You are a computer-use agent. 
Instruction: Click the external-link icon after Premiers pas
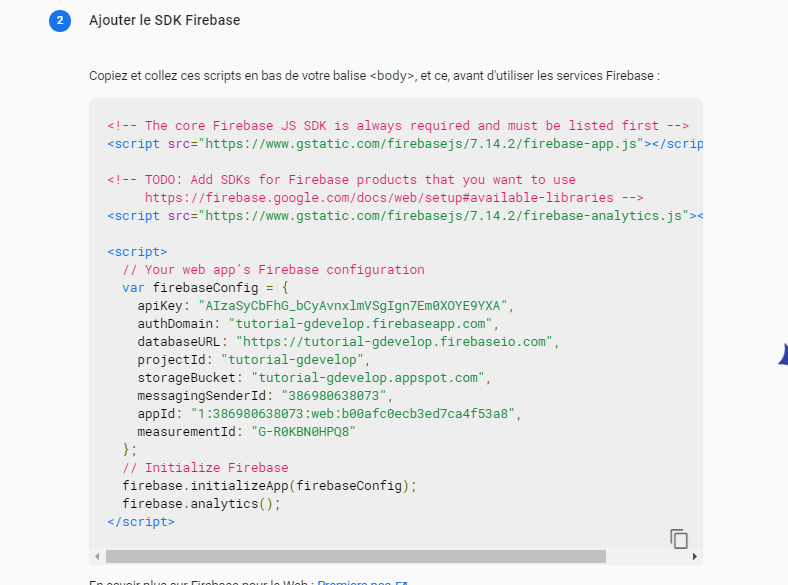(402, 582)
